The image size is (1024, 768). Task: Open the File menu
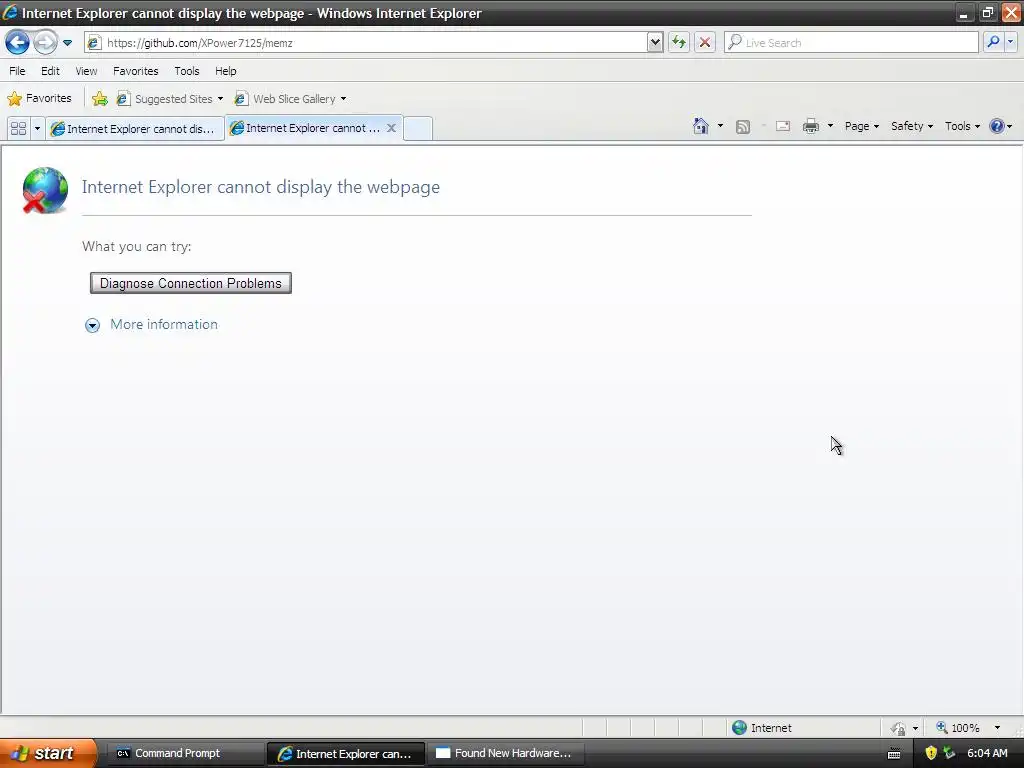(x=17, y=71)
